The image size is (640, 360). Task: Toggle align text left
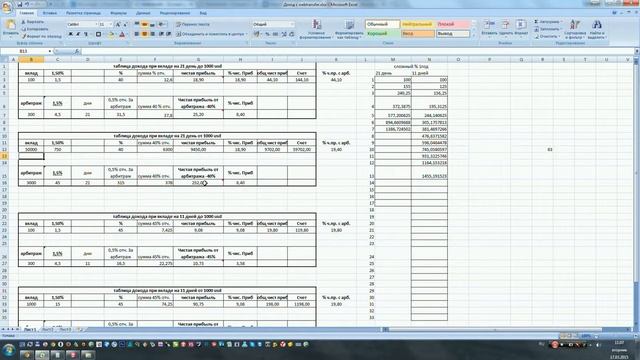137,34
